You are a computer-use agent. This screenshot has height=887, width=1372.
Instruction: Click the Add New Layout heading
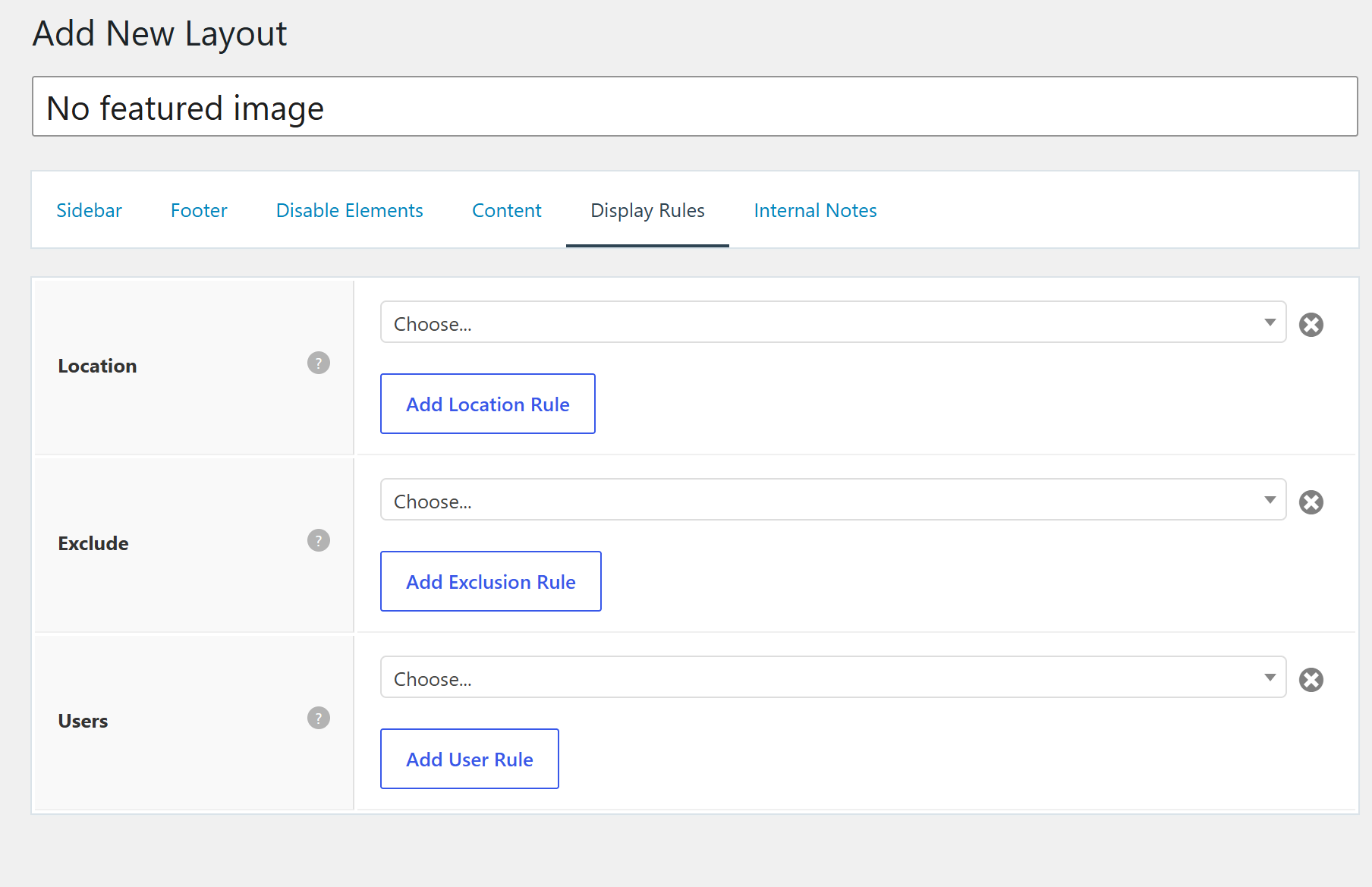pos(159,34)
